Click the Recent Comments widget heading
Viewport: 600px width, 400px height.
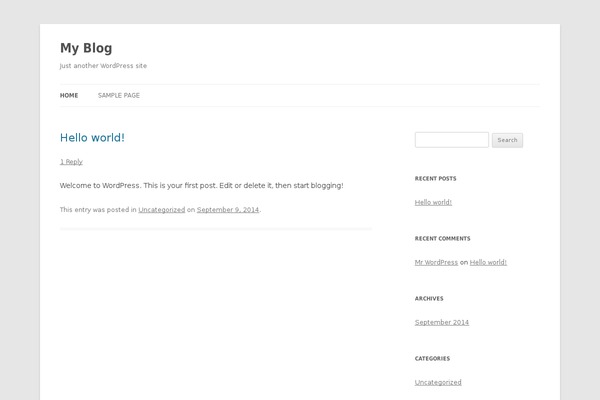[x=443, y=238]
